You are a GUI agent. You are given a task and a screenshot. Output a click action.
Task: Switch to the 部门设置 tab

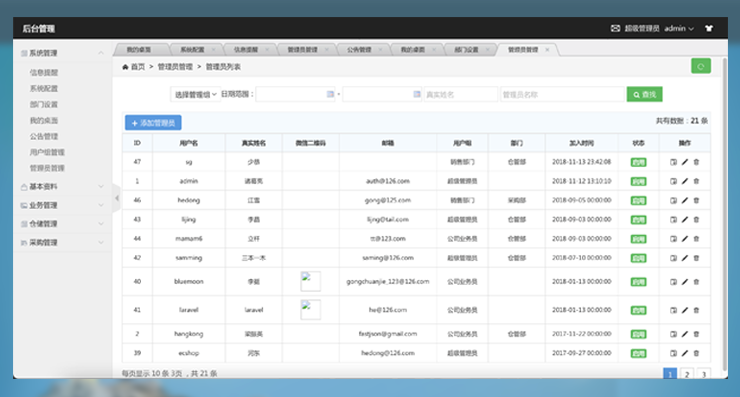pos(466,50)
